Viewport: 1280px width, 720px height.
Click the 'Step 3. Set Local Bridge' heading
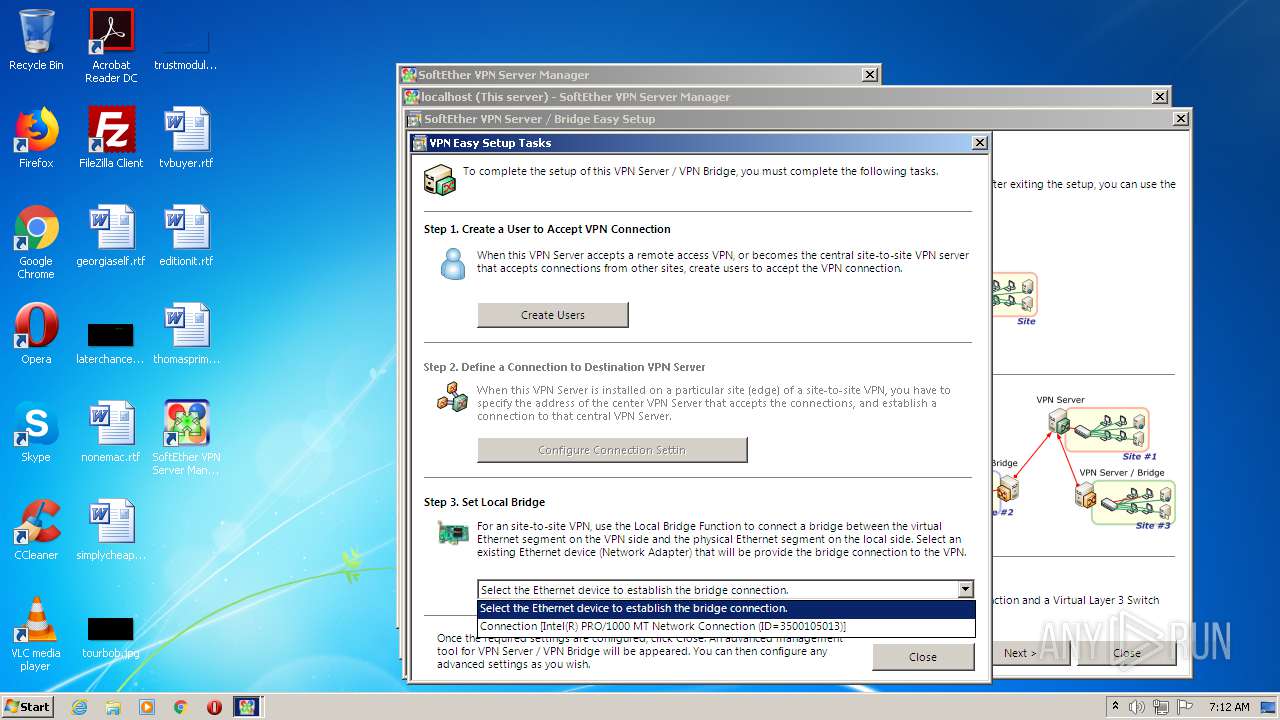point(484,502)
